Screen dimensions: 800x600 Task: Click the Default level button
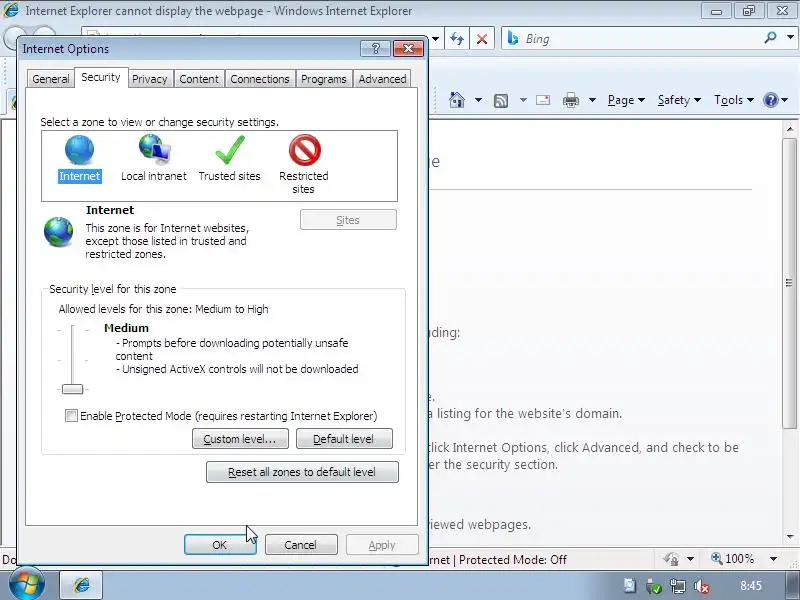click(344, 439)
